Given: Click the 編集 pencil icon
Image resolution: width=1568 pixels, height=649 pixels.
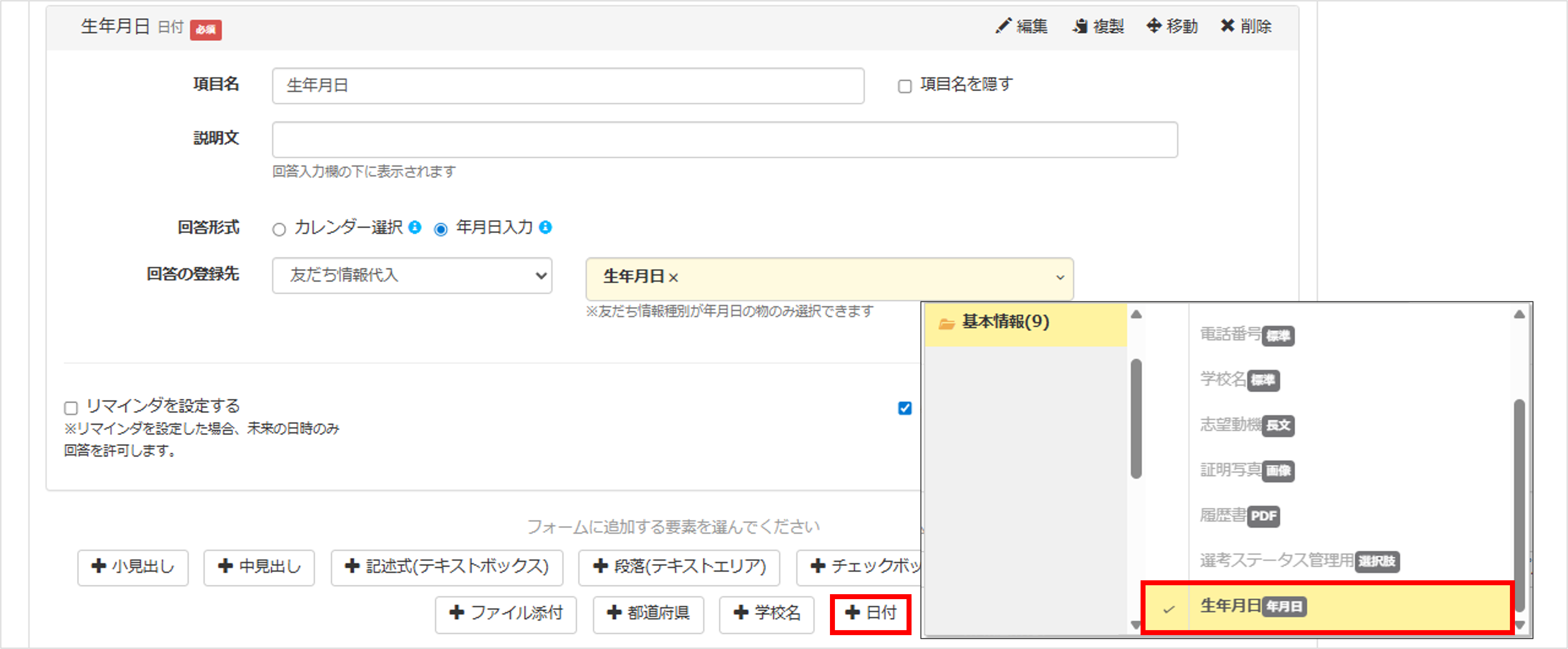Looking at the screenshot, I should point(1004,26).
